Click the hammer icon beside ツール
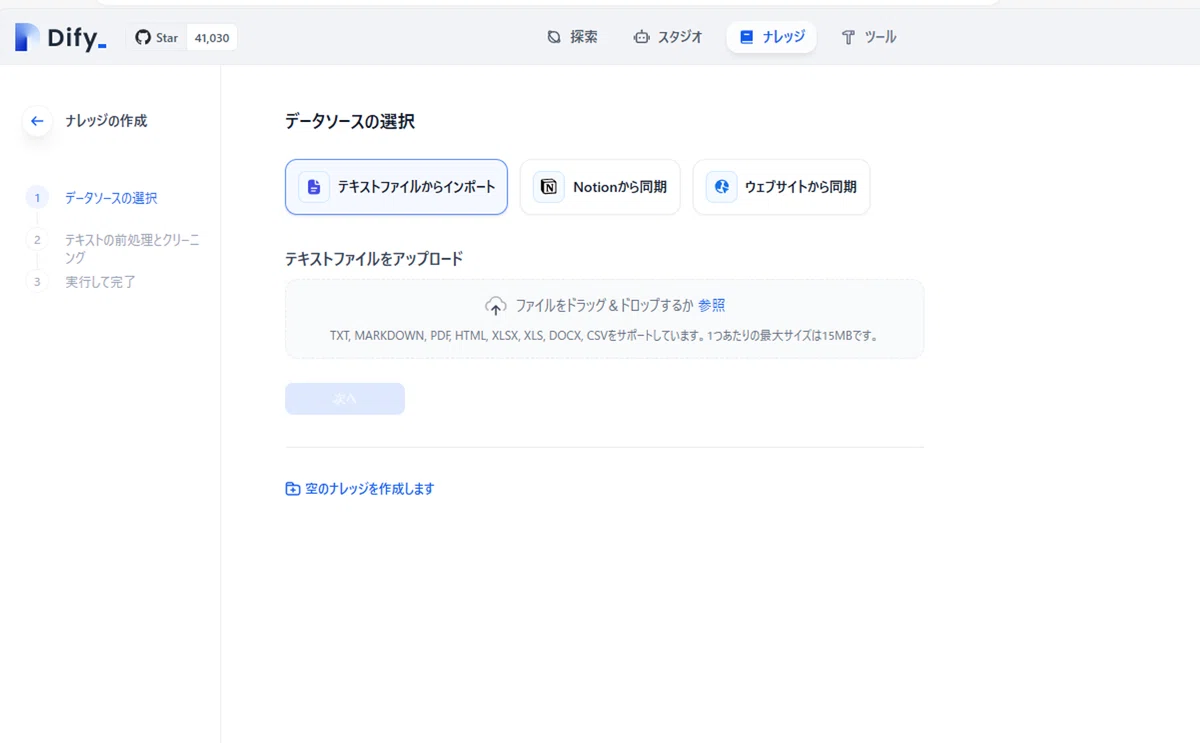 coord(848,37)
